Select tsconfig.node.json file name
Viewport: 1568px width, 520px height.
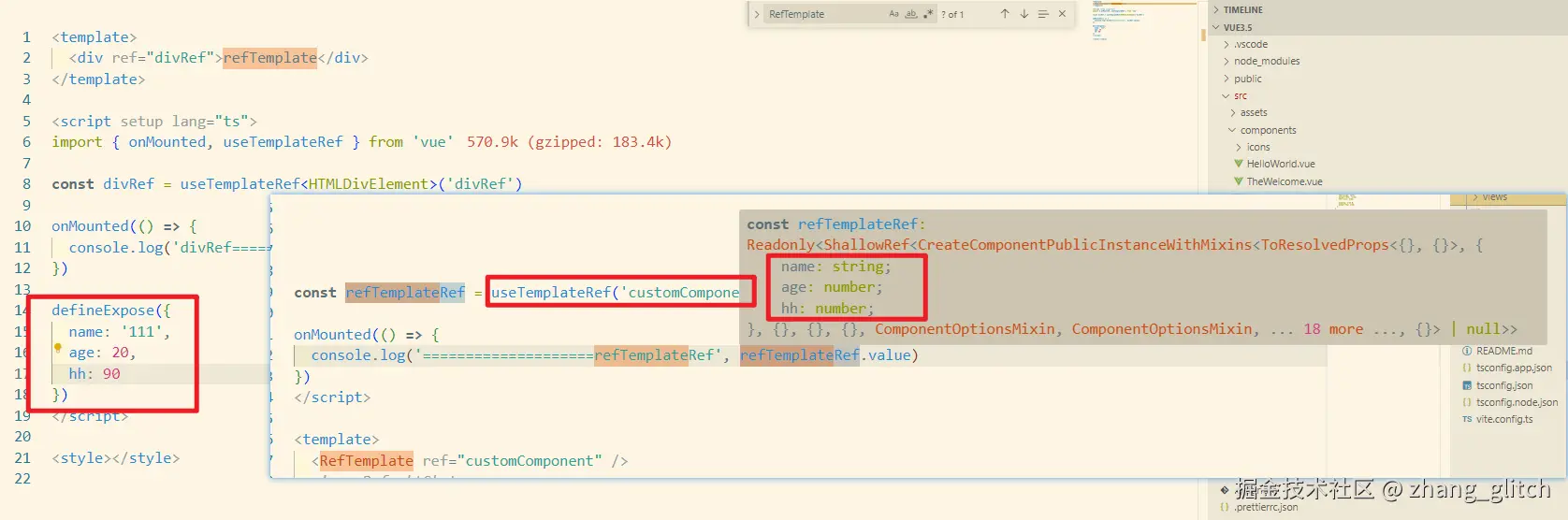pyautogui.click(x=1517, y=402)
